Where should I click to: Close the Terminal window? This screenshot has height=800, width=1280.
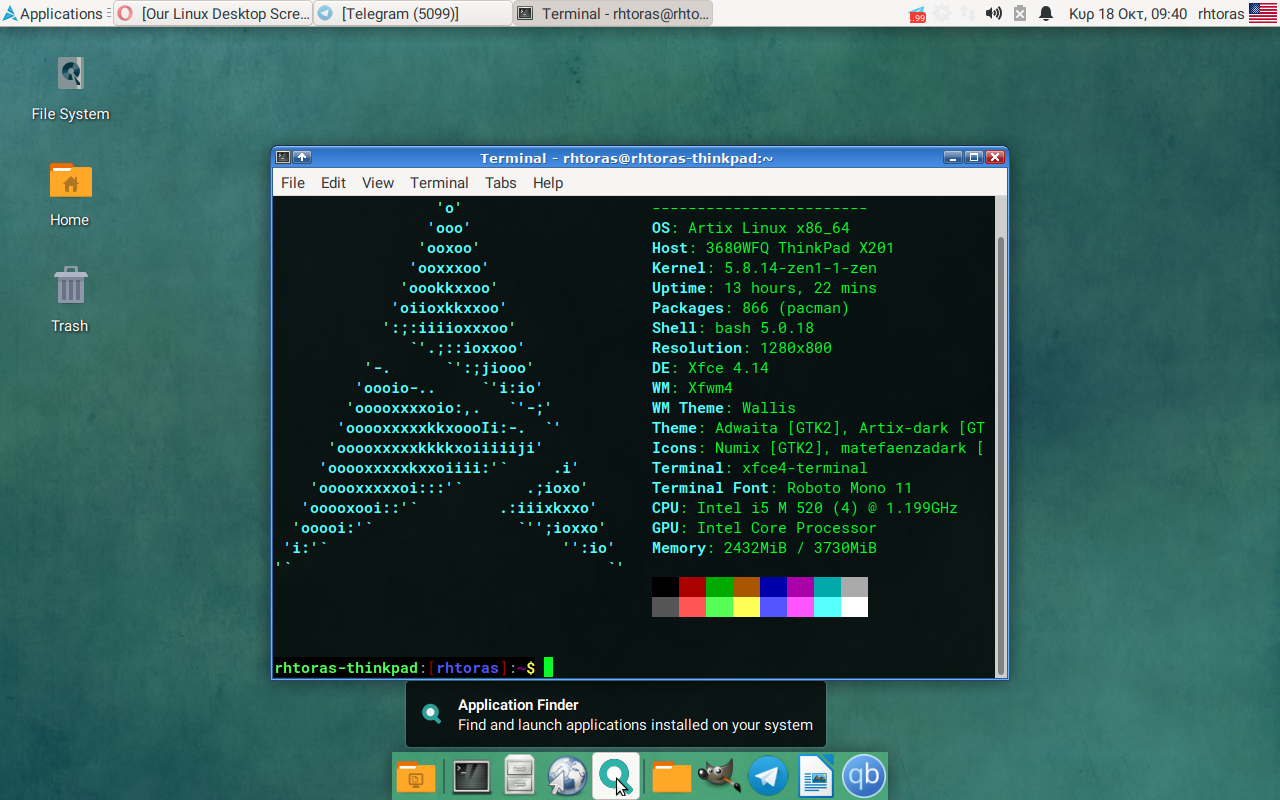point(995,157)
